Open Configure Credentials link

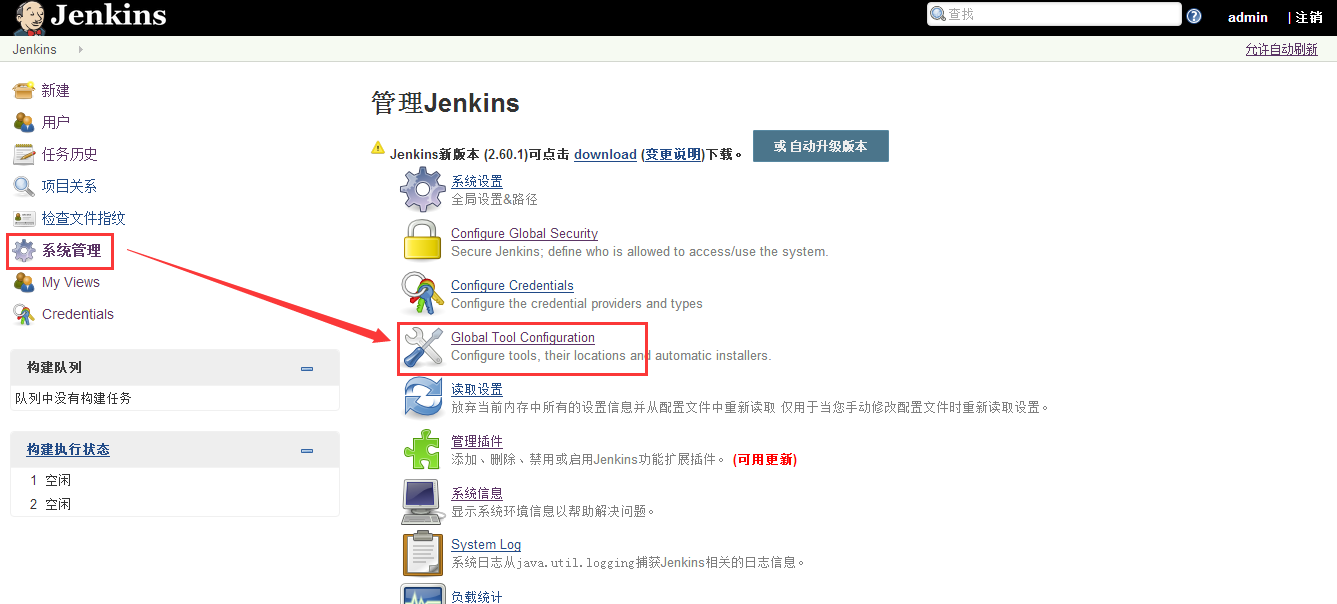pos(512,285)
